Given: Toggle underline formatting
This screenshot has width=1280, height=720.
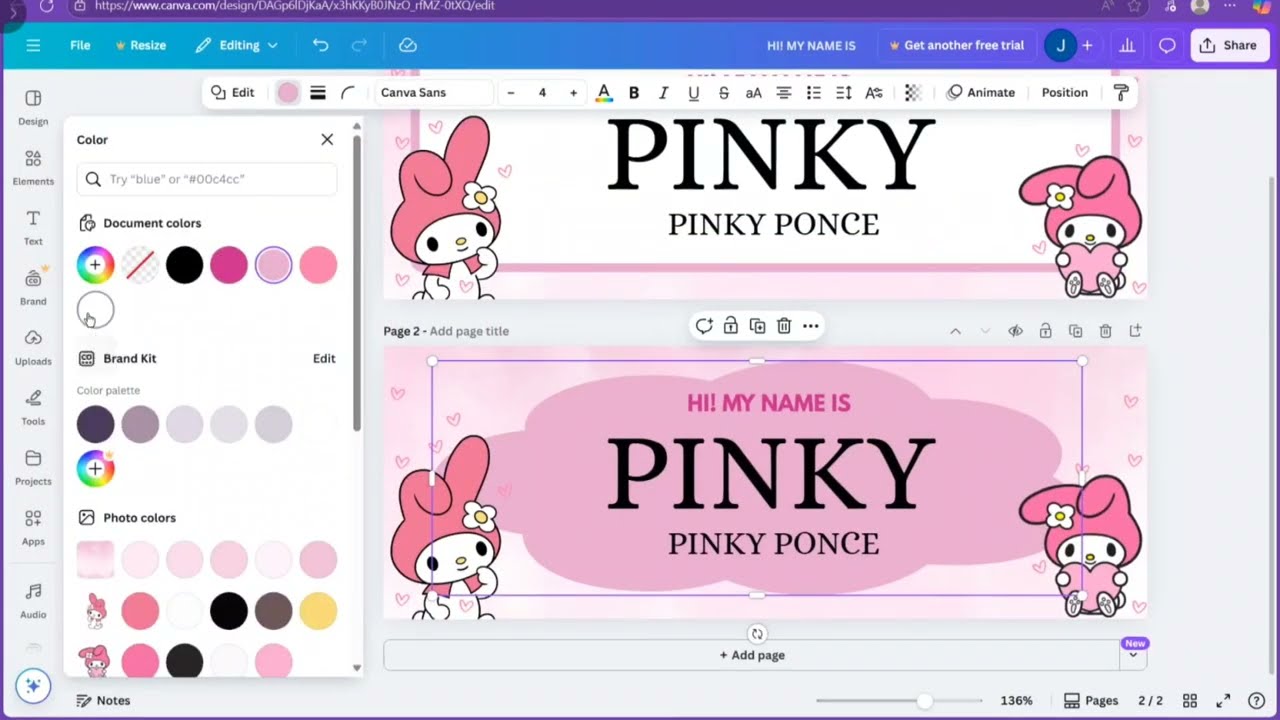Looking at the screenshot, I should 693,92.
